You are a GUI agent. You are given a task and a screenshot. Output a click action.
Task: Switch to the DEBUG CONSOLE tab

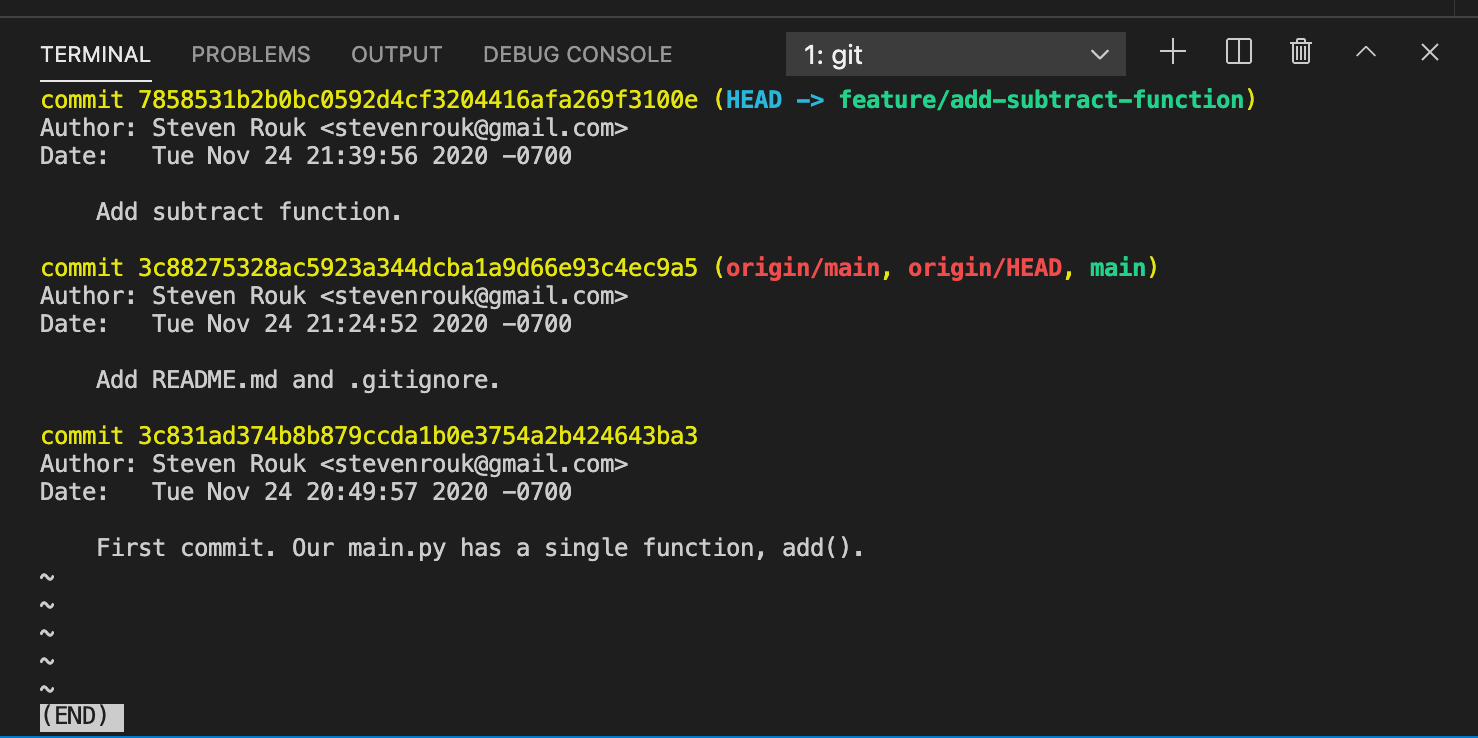(x=578, y=54)
